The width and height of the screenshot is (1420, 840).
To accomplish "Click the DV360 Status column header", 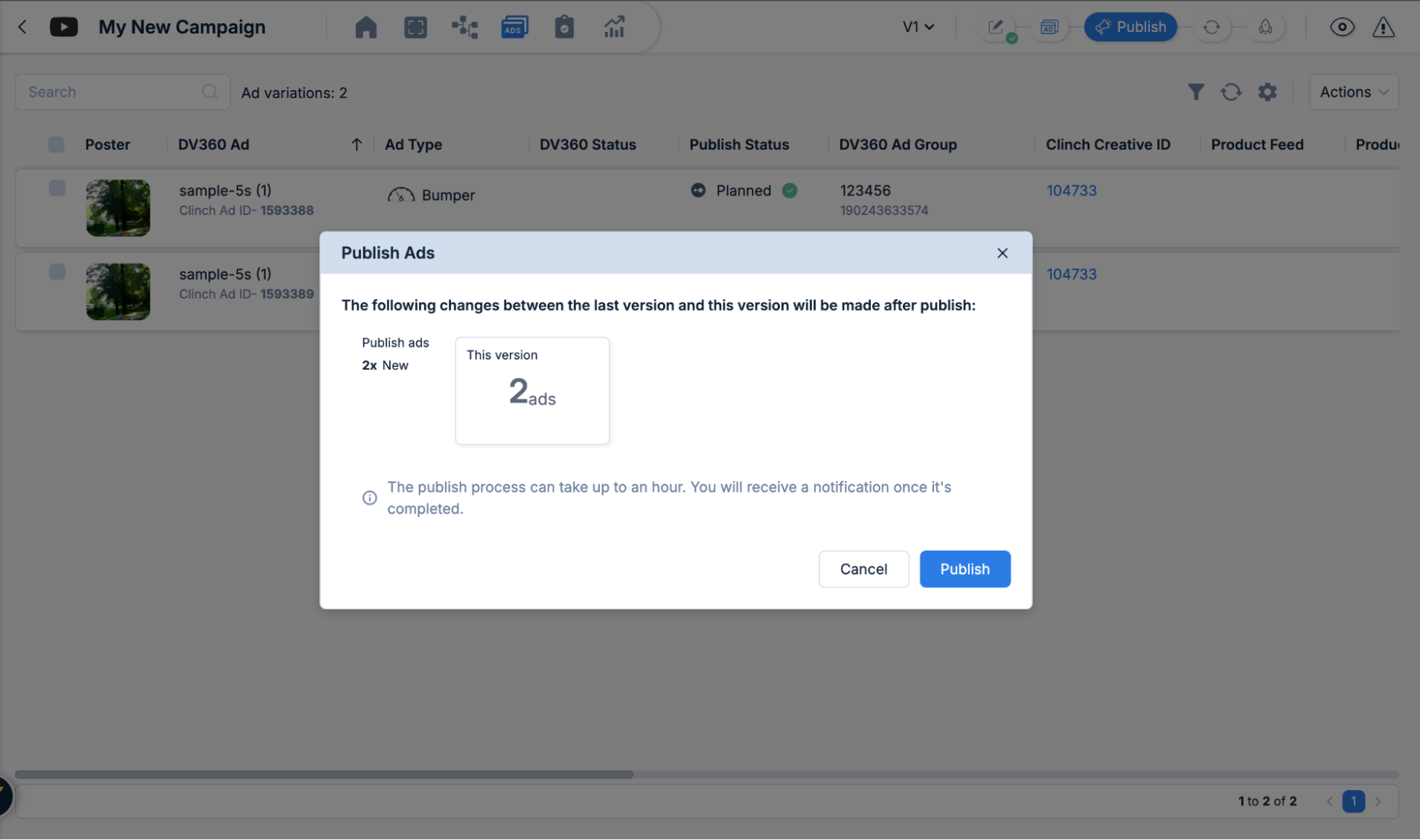I will tap(587, 144).
